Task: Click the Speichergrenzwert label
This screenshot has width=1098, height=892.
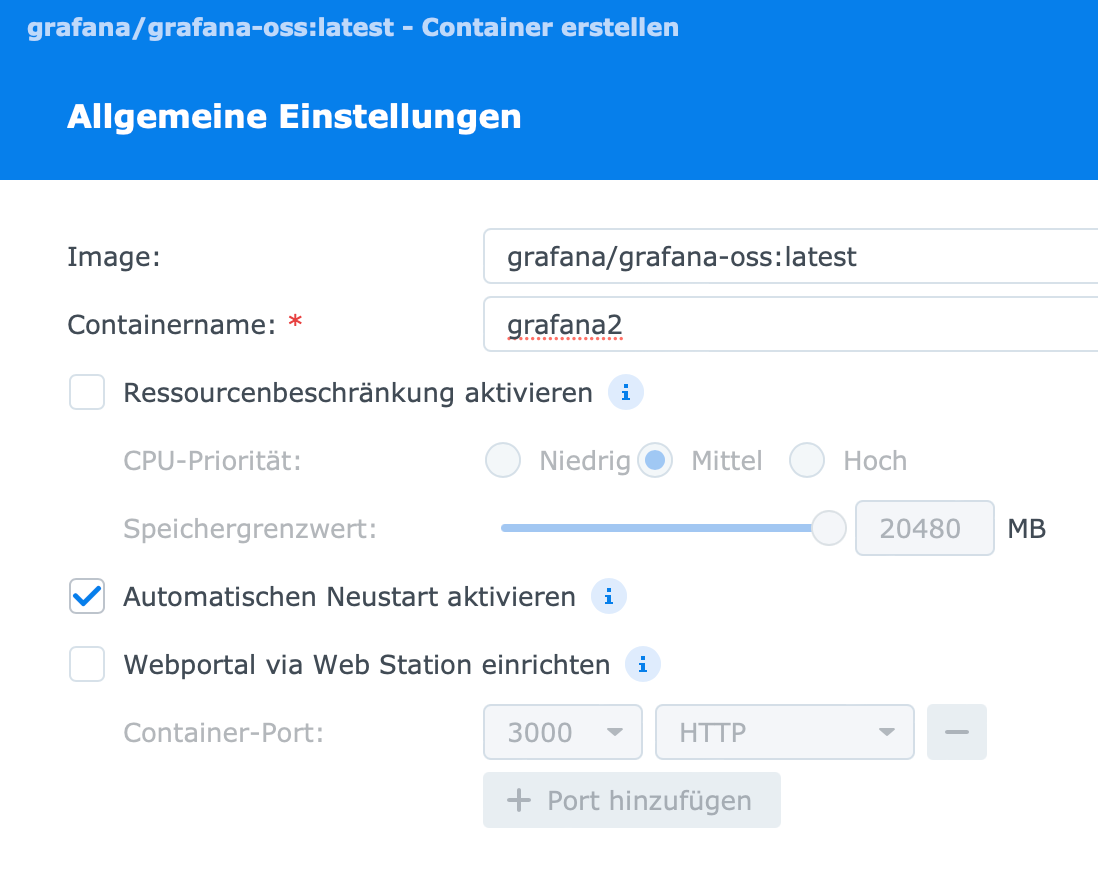Action: tap(250, 529)
